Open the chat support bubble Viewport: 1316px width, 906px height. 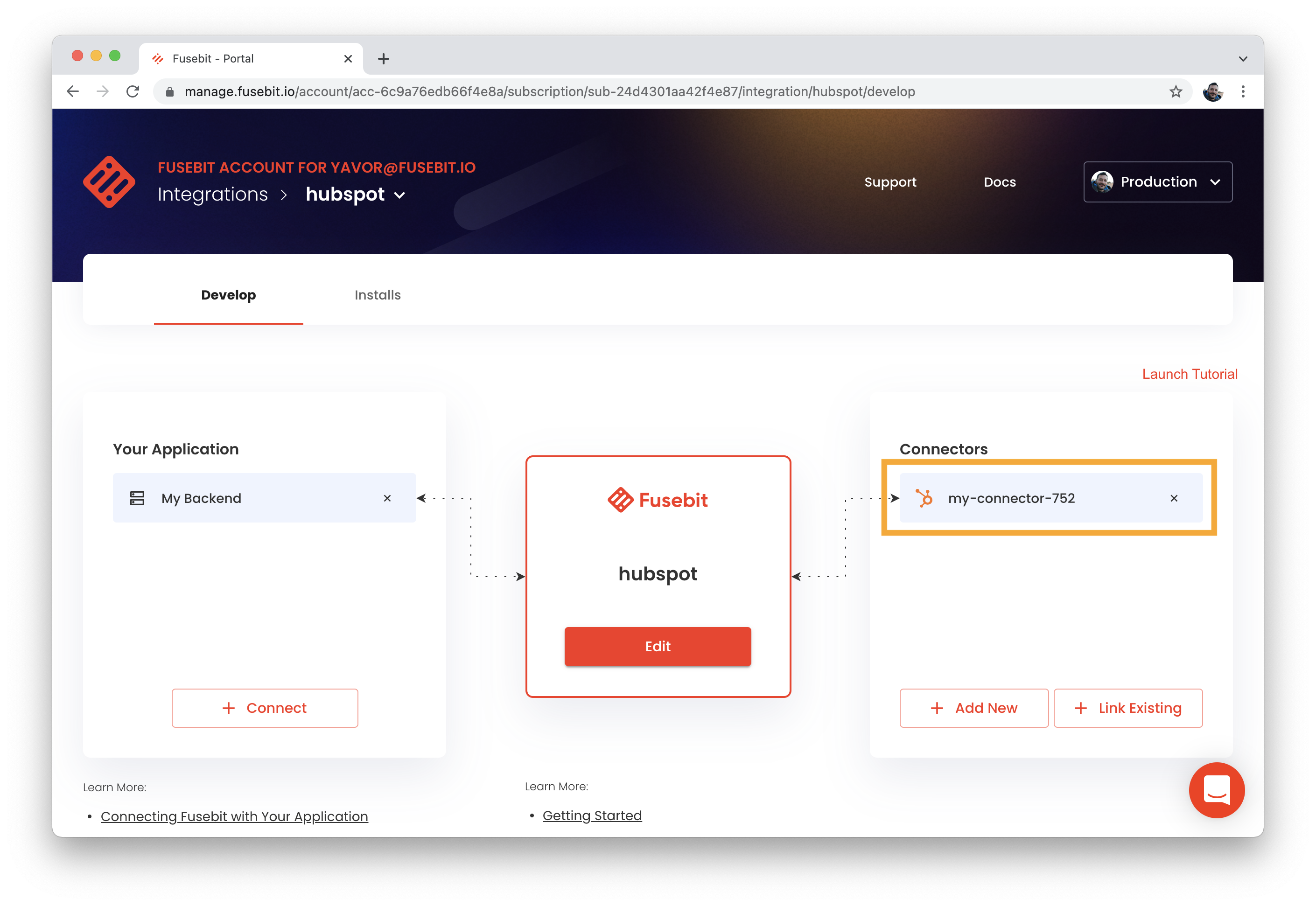(x=1216, y=790)
